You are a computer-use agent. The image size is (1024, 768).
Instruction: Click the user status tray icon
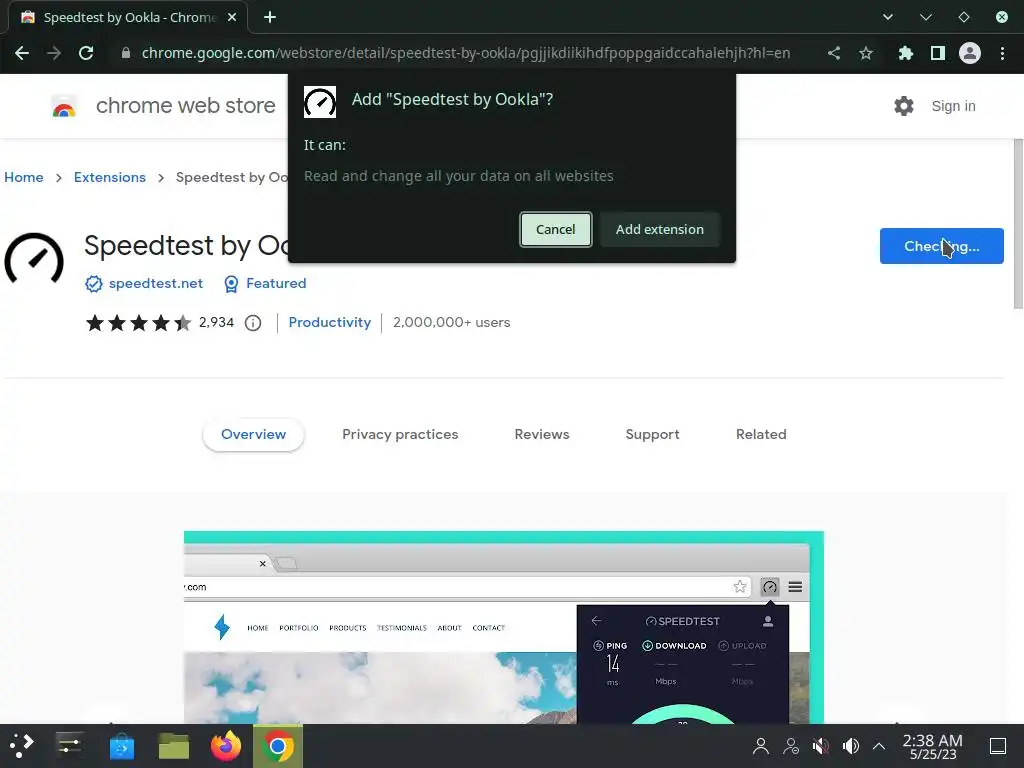791,746
